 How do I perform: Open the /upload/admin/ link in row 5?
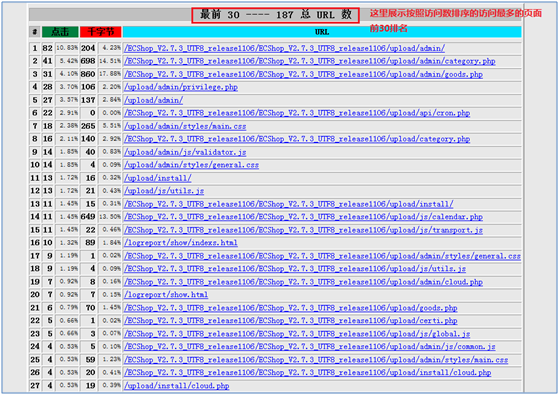coord(153,100)
